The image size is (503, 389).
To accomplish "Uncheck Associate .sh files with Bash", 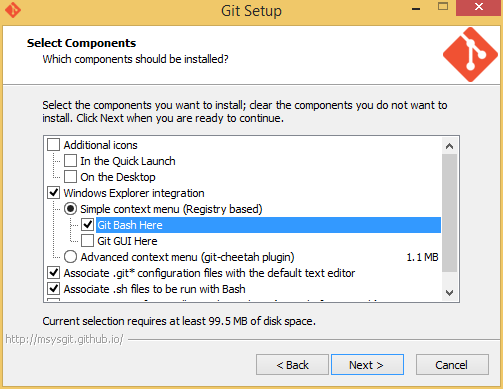I will tap(53, 289).
